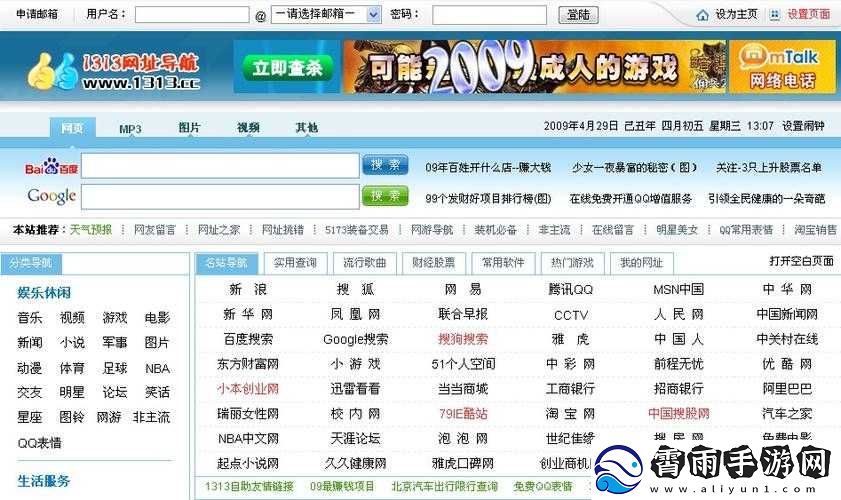The width and height of the screenshot is (841, 500).
Task: Switch to 名站导航 tab
Action: 226,263
